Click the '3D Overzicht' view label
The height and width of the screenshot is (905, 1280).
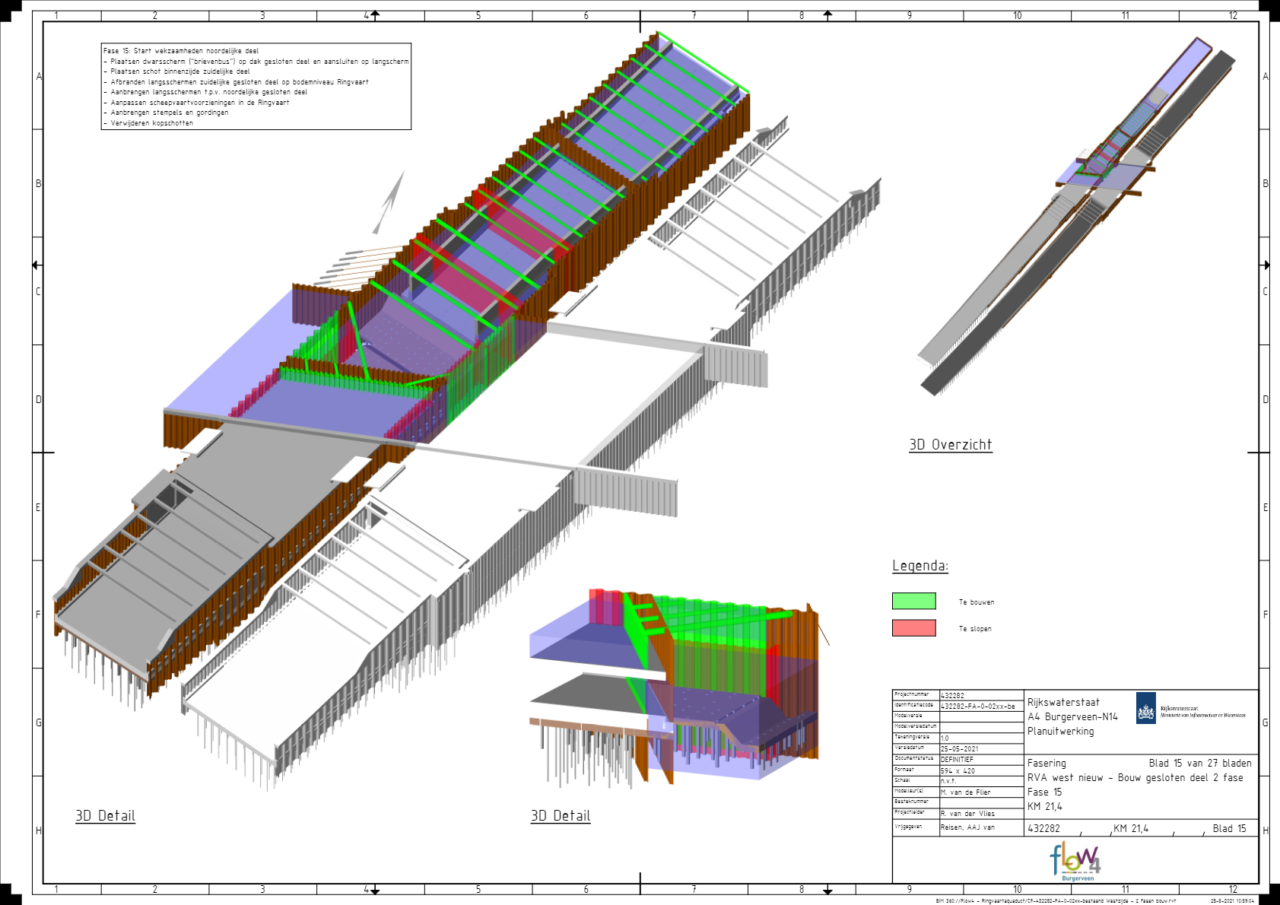pos(950,445)
